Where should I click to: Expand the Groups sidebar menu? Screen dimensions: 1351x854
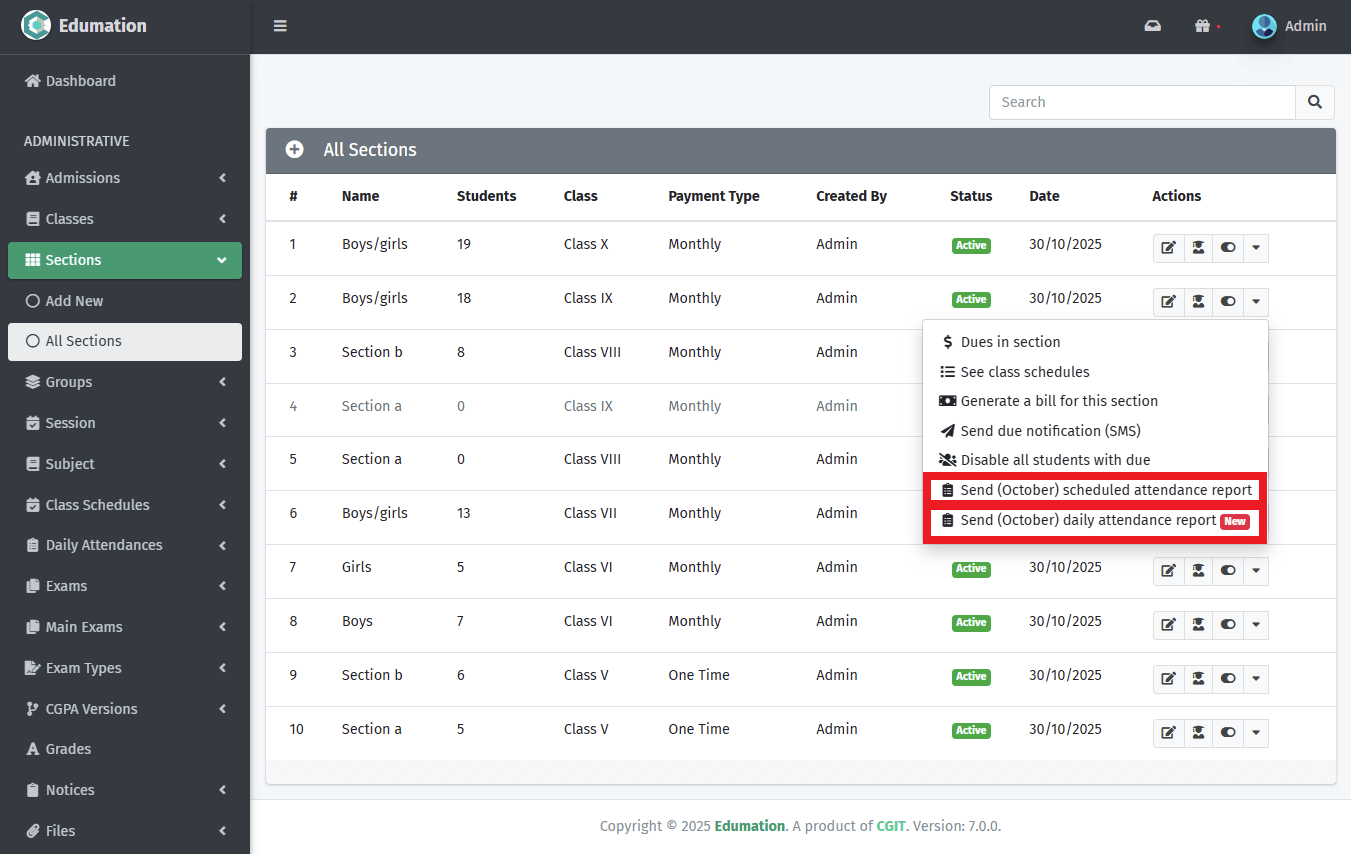point(125,382)
